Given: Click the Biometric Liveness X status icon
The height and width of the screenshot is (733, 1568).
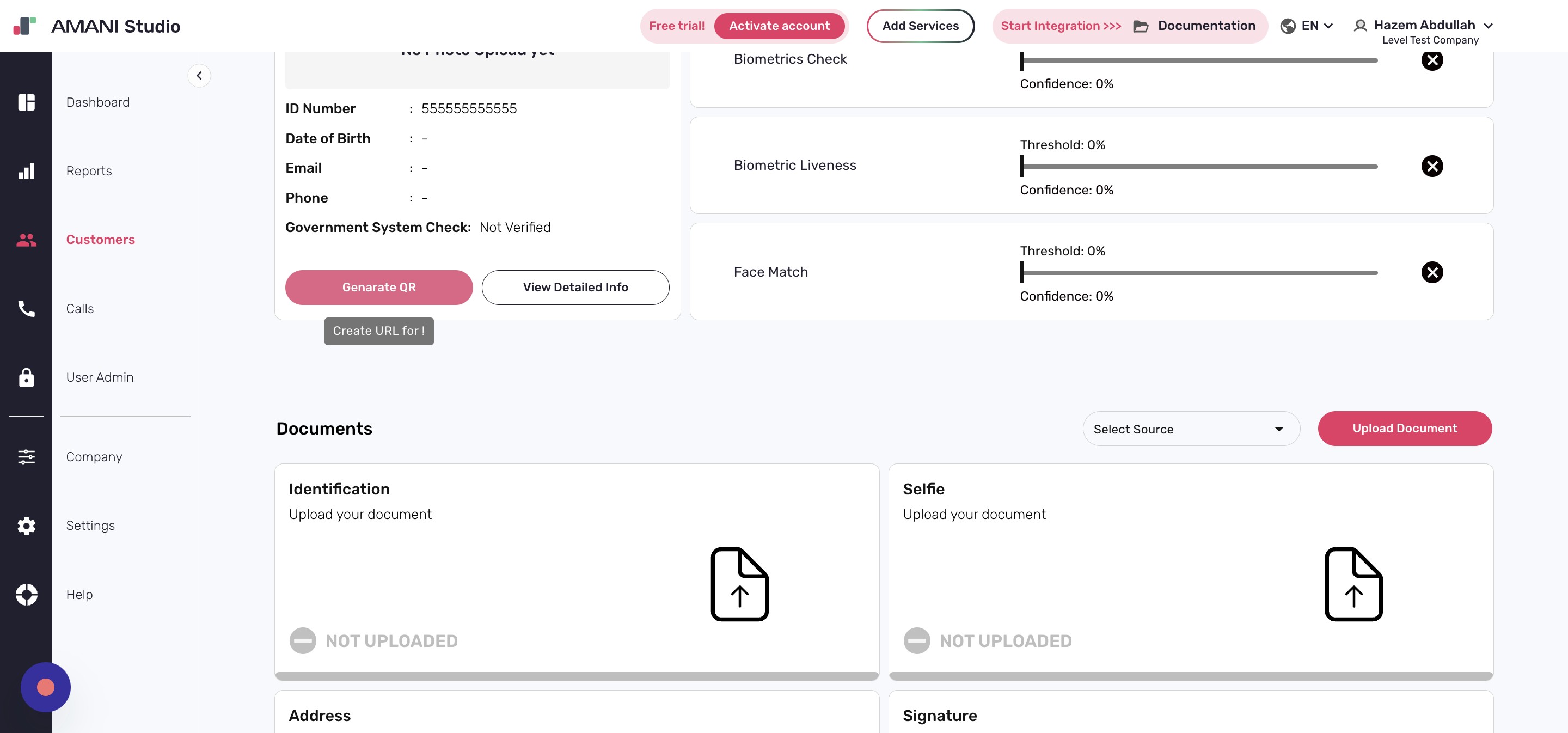Looking at the screenshot, I should tap(1432, 166).
